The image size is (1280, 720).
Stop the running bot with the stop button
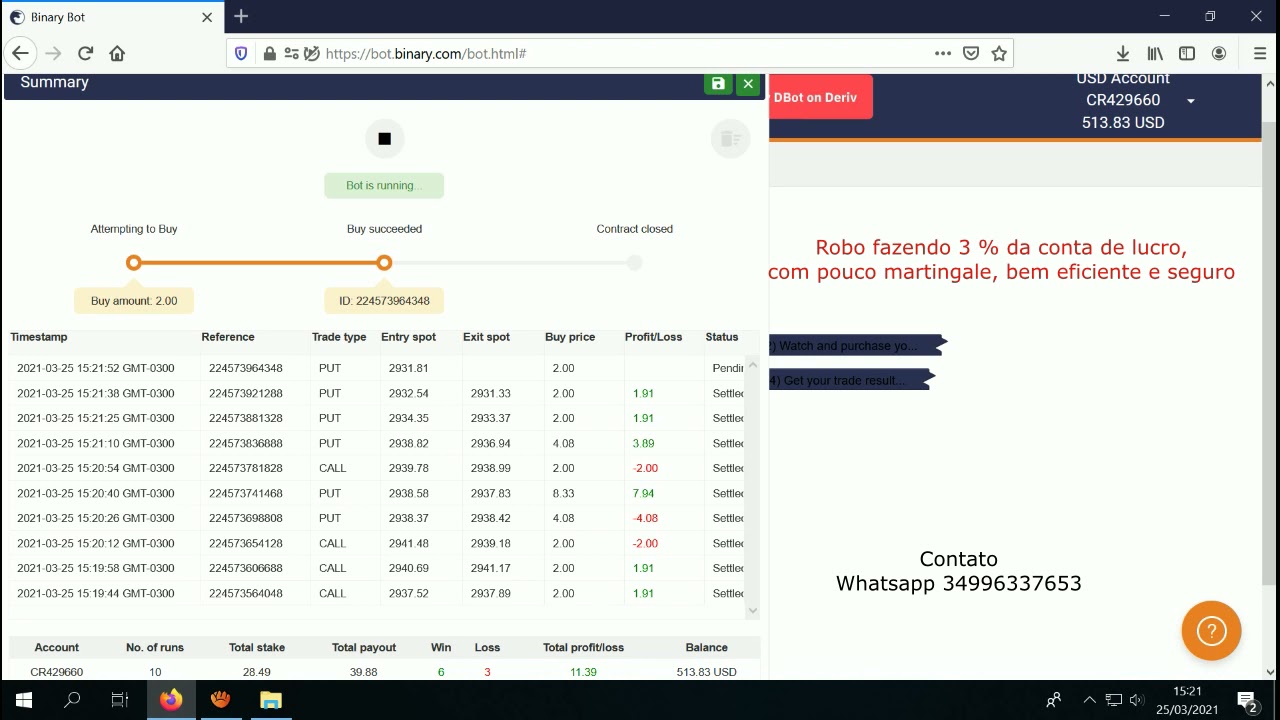tap(384, 139)
